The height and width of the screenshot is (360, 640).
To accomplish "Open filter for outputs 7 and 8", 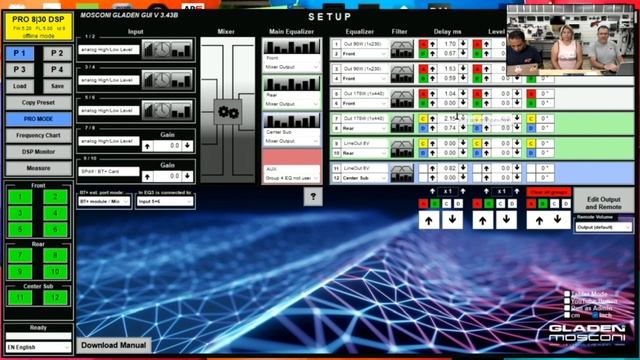I will coord(402,124).
